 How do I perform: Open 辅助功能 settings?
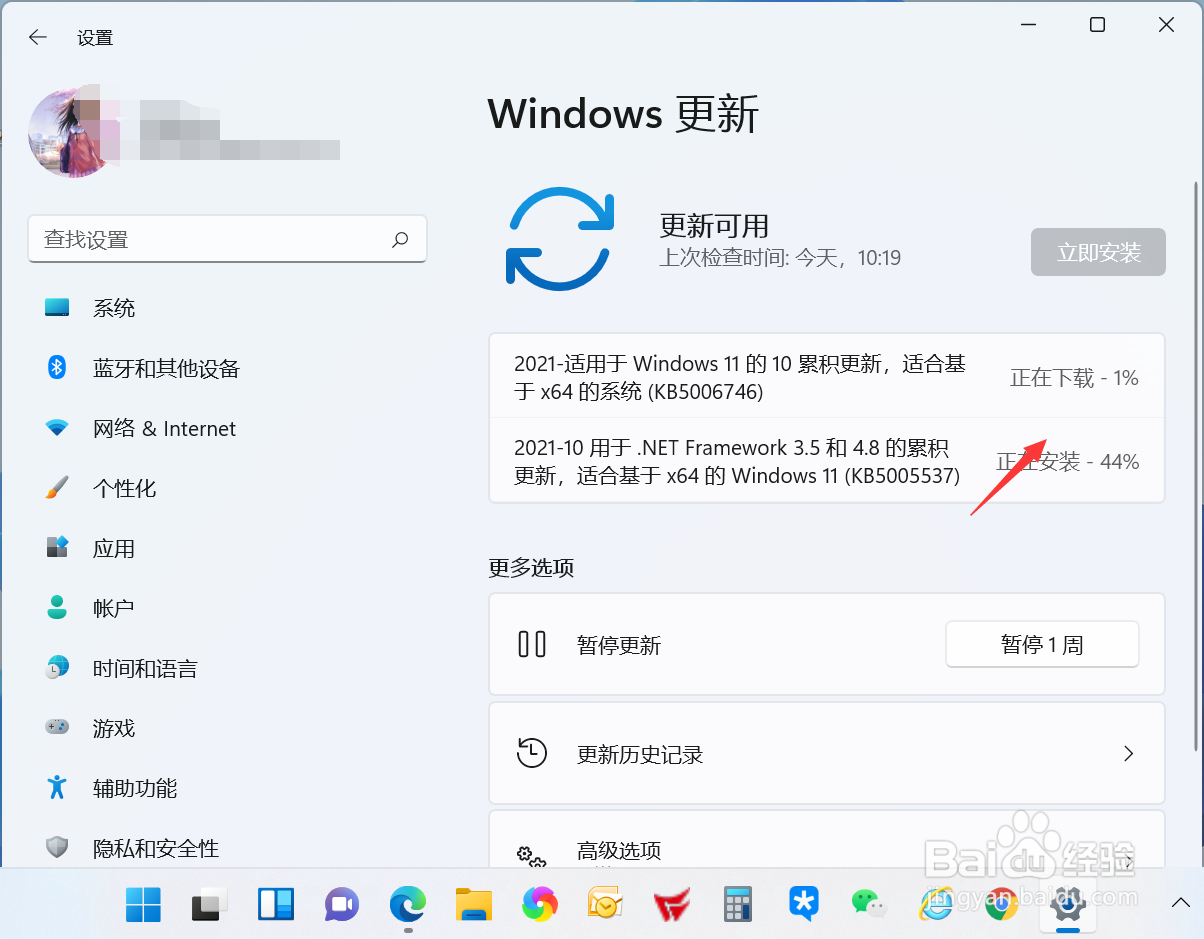(x=135, y=788)
